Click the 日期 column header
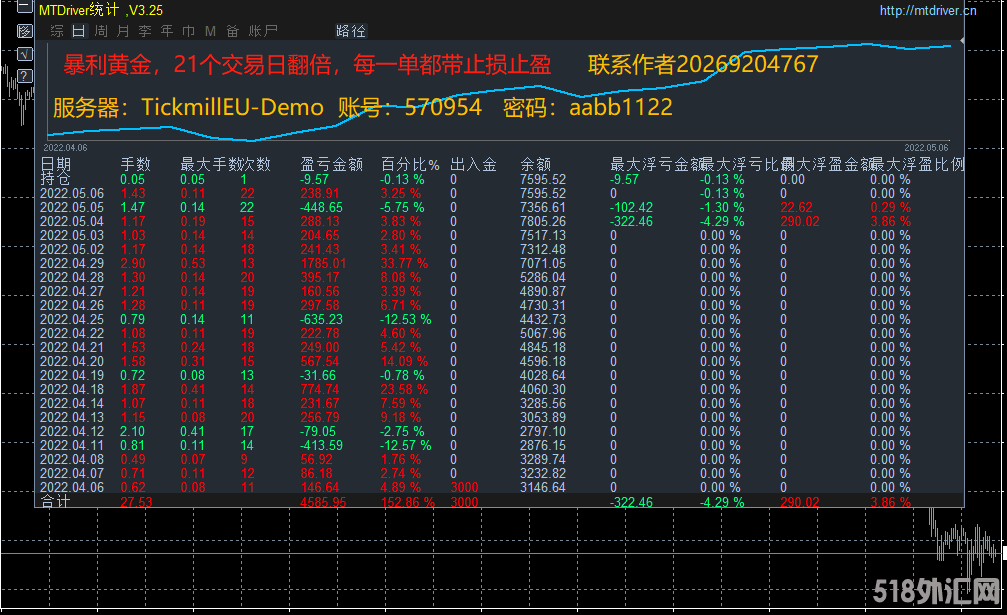This screenshot has height=615, width=1007. [56, 164]
